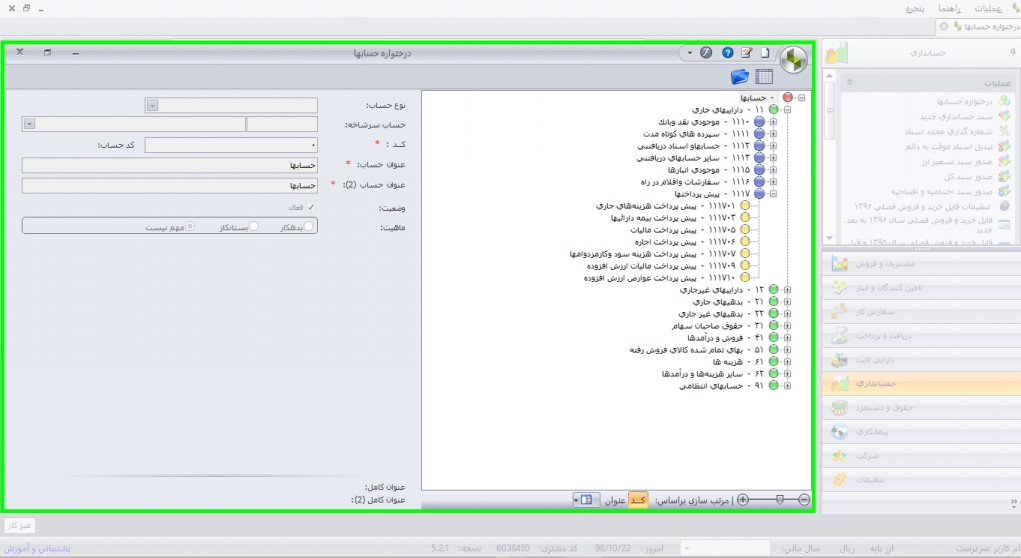Screen dimensions: 1021x558
Task: Click icon beside صدور سند تسعير ارز
Action: click(1004, 161)
